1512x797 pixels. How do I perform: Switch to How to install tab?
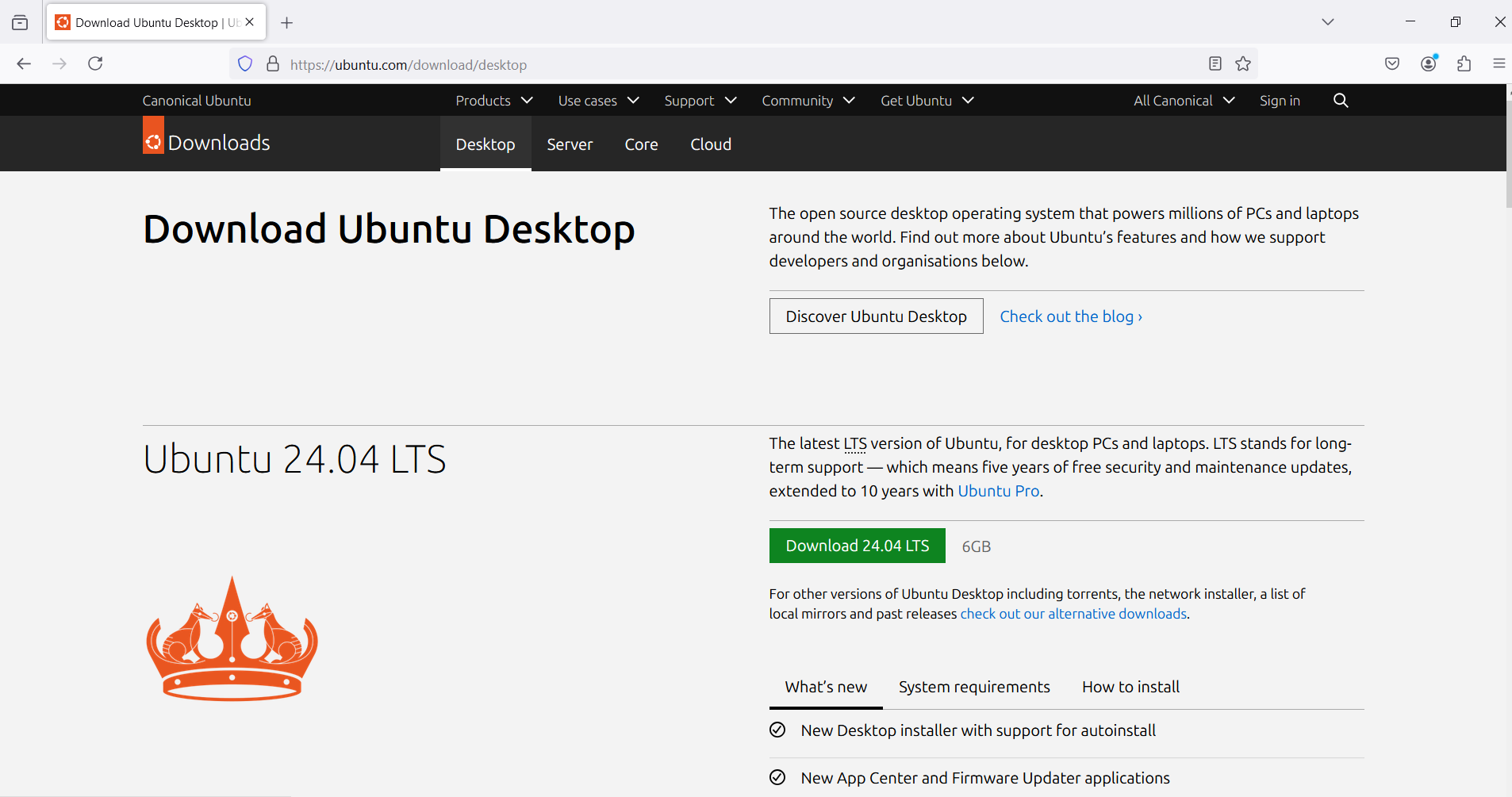pyautogui.click(x=1130, y=687)
